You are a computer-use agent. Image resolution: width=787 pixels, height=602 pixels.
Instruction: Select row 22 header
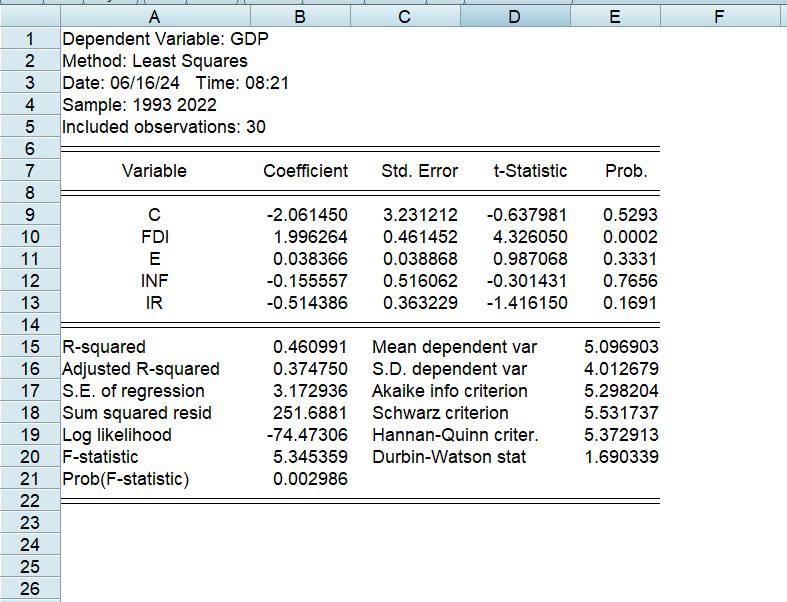30,500
